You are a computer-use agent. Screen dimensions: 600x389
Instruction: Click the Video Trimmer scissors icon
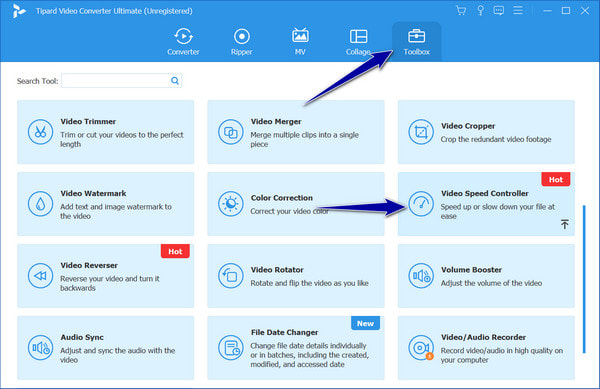40,132
